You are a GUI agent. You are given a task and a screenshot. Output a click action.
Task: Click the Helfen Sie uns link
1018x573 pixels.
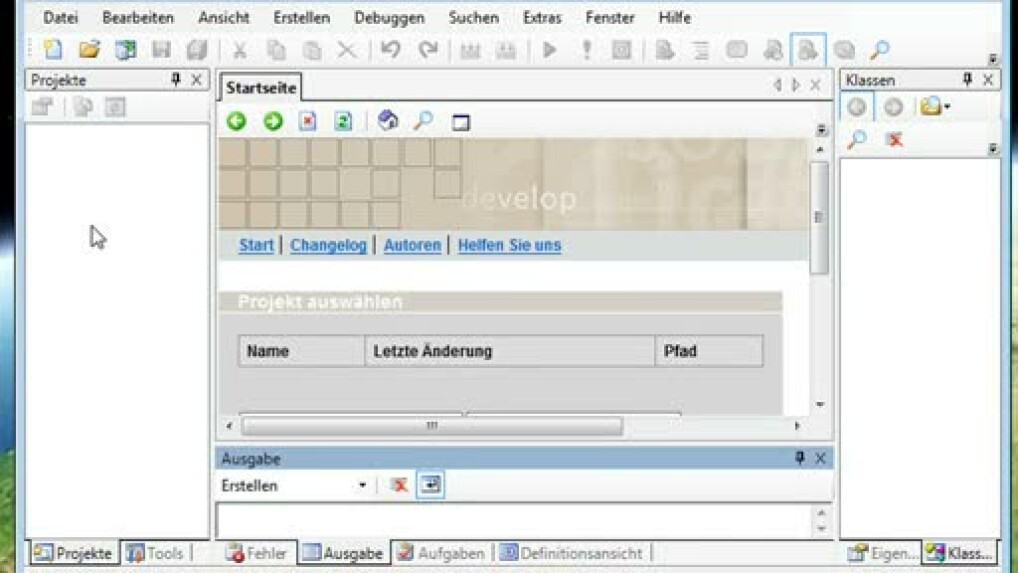tap(509, 245)
